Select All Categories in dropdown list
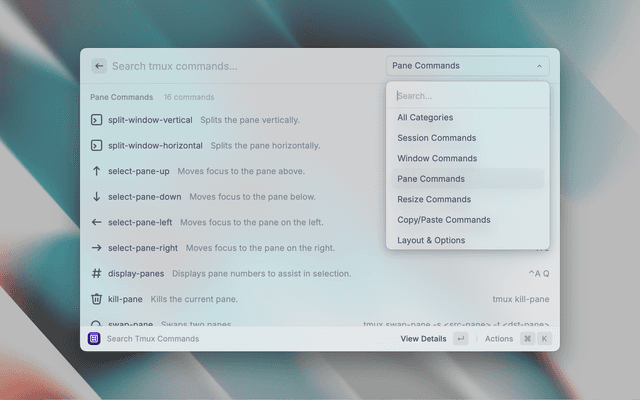The image size is (640, 400). (x=424, y=118)
